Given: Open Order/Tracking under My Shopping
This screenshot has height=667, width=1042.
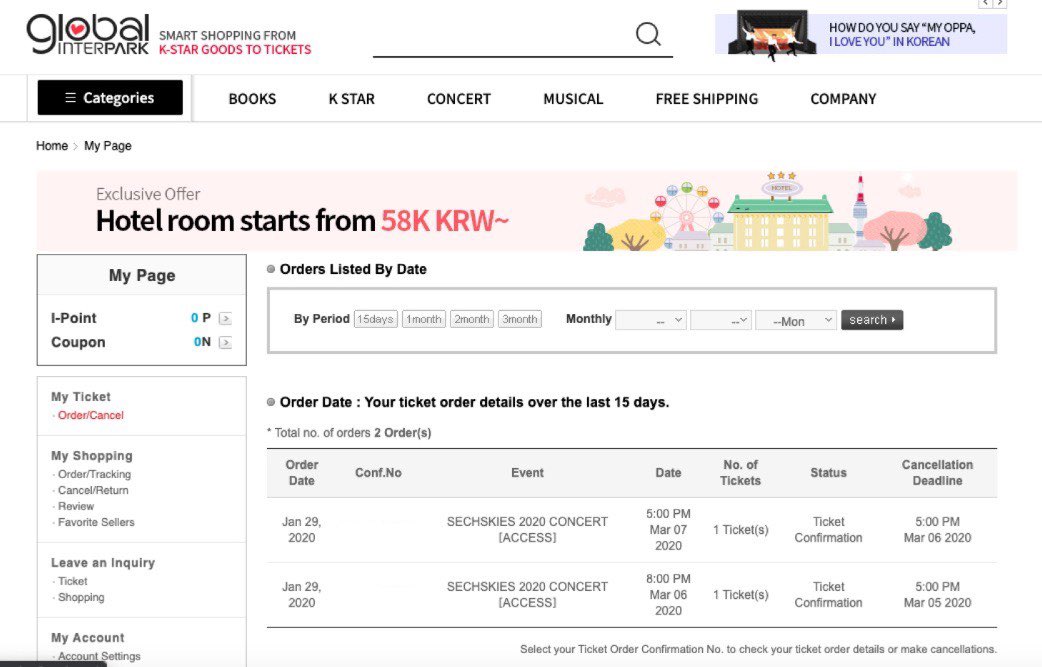Looking at the screenshot, I should 94,474.
